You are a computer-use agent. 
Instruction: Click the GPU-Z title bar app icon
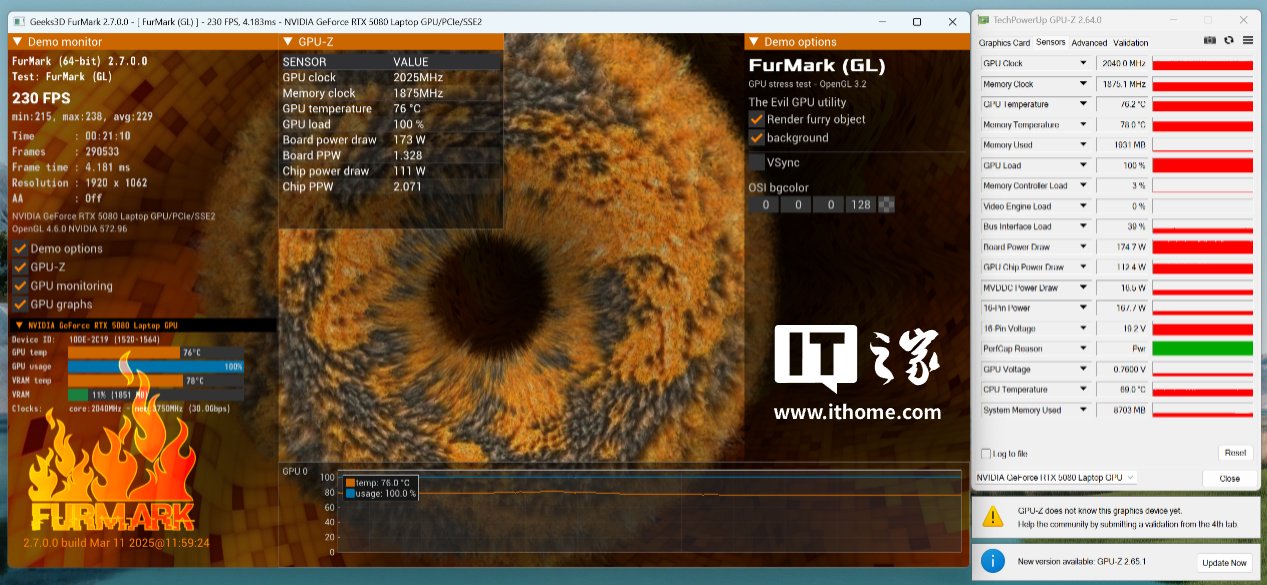[x=984, y=19]
